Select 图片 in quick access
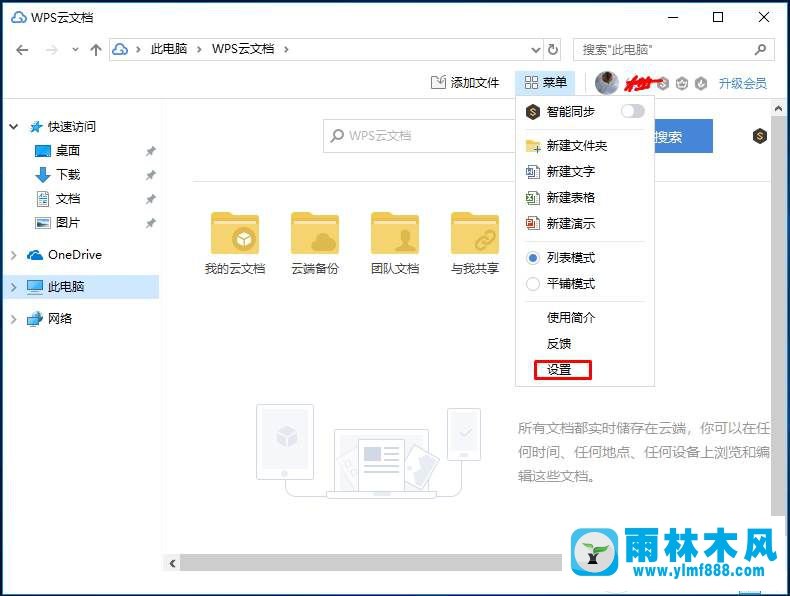This screenshot has width=790, height=596. tap(68, 222)
